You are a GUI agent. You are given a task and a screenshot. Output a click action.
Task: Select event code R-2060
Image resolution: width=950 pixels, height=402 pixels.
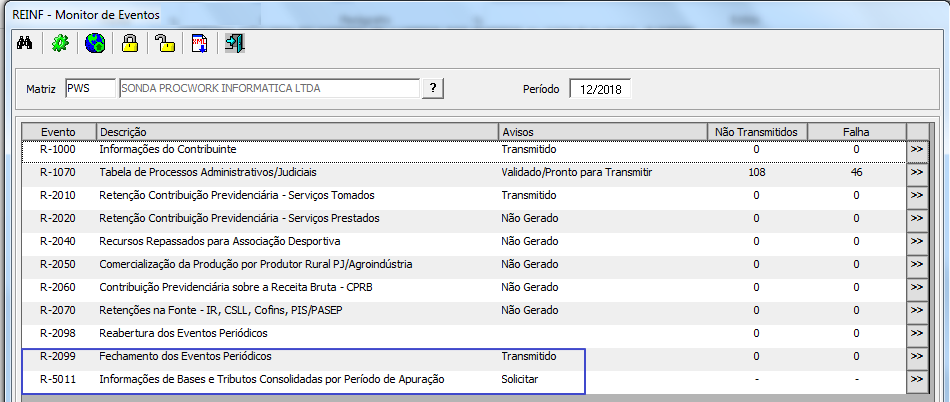[58, 287]
